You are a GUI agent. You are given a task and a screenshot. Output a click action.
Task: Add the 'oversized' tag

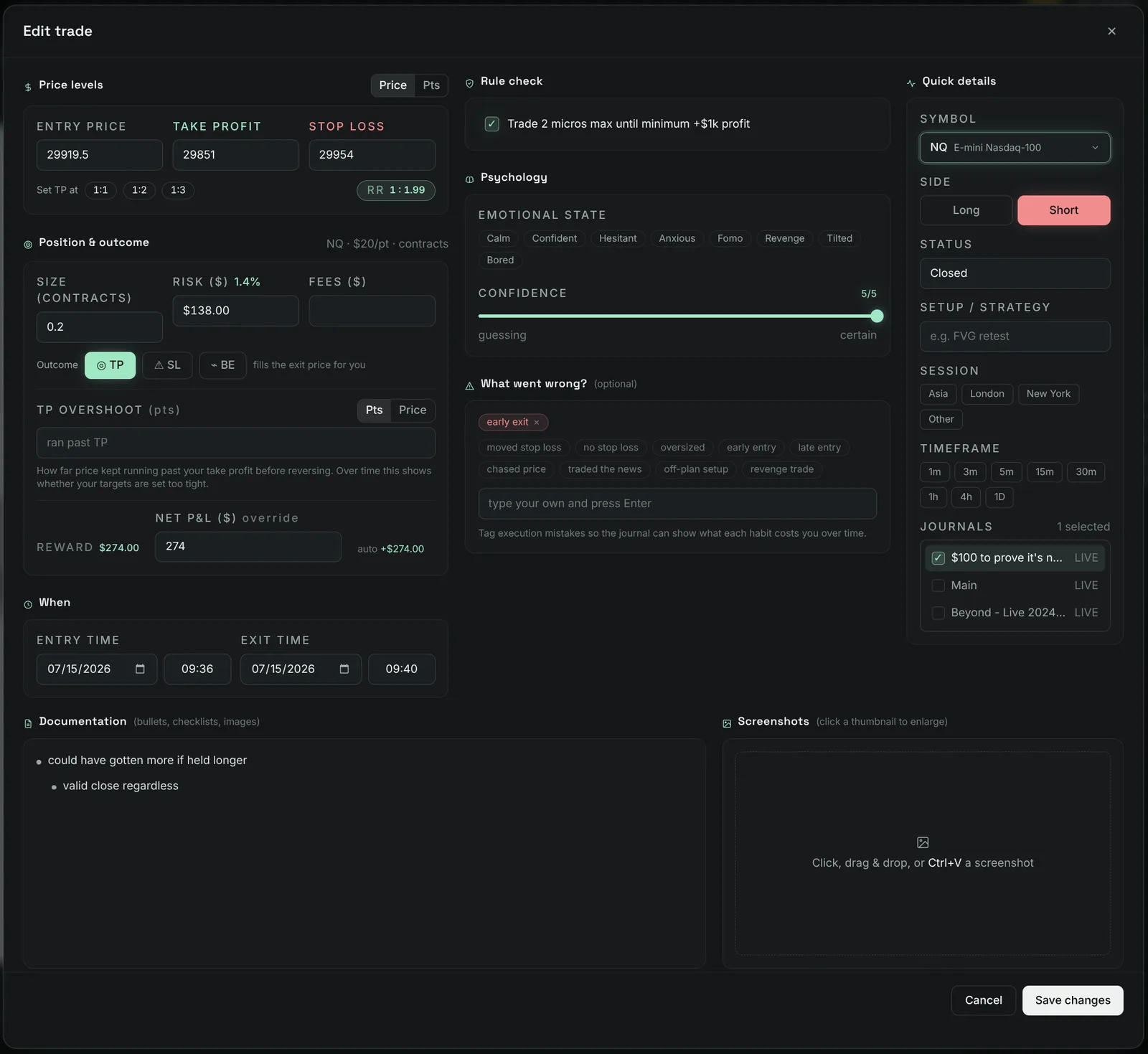pos(682,448)
